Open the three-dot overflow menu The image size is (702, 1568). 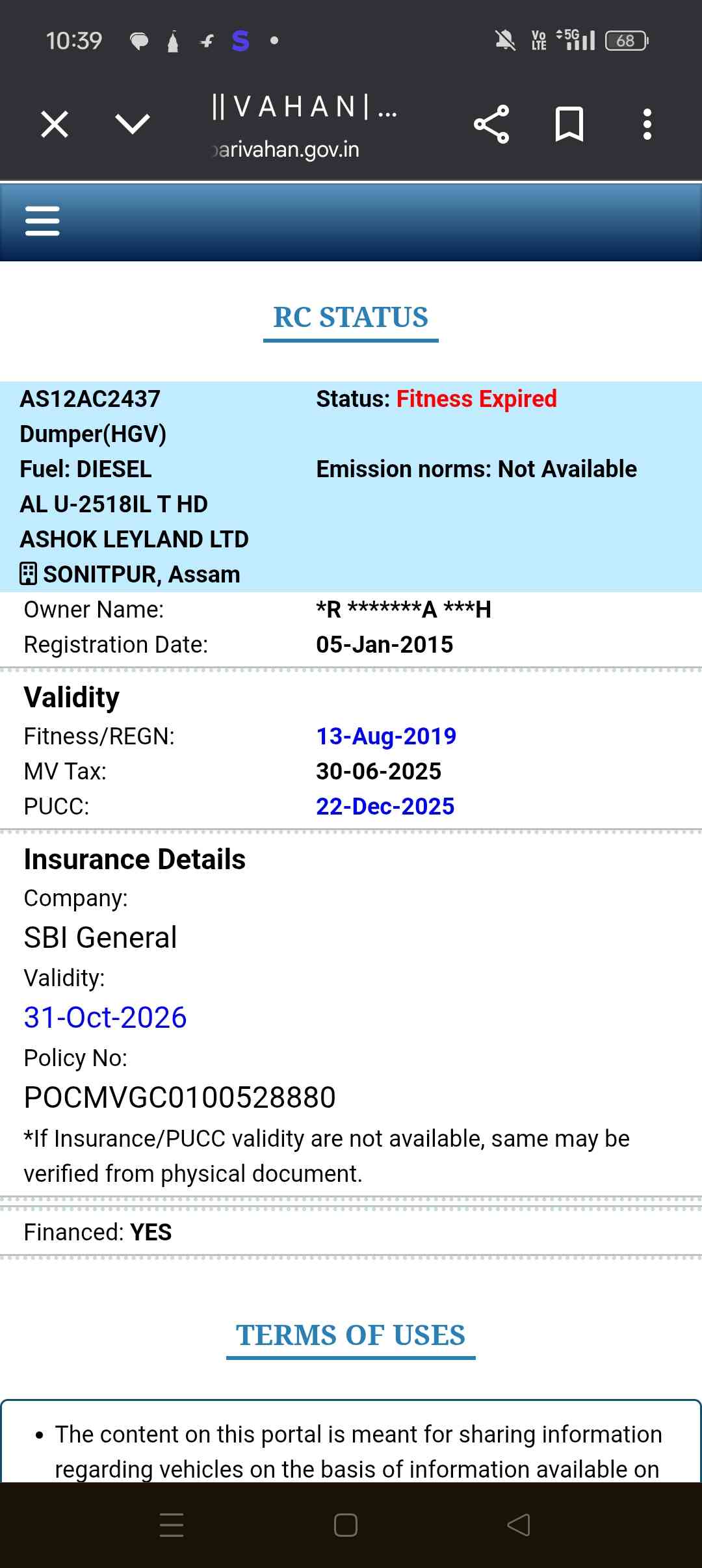[x=647, y=124]
